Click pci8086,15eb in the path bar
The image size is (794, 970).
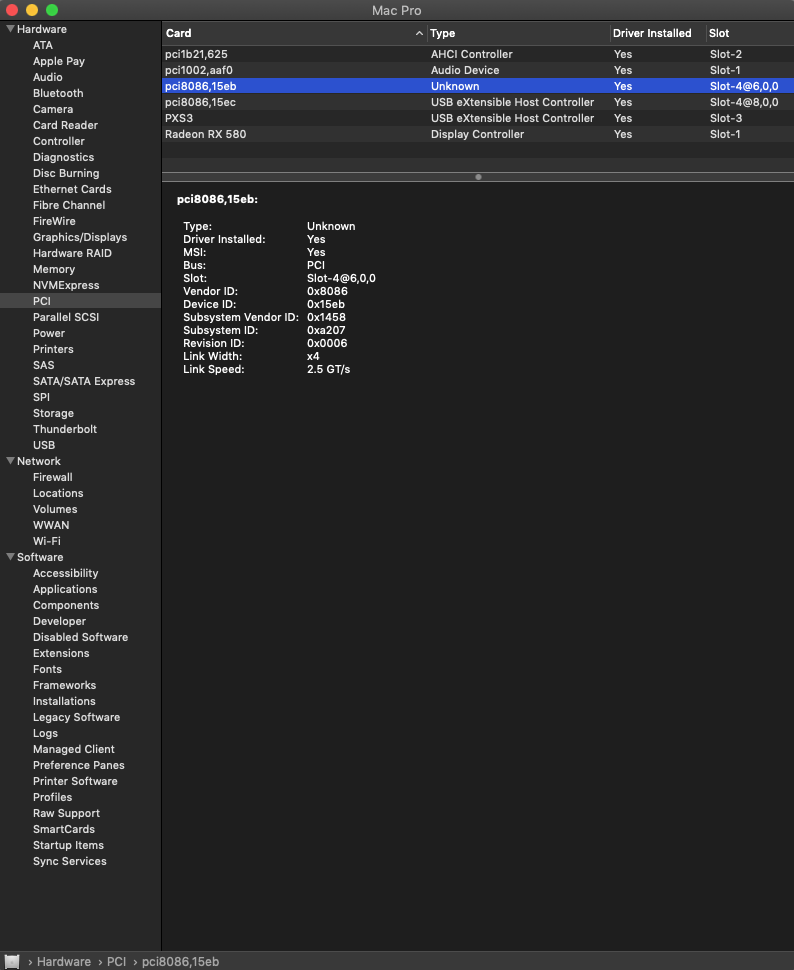pyautogui.click(x=180, y=962)
